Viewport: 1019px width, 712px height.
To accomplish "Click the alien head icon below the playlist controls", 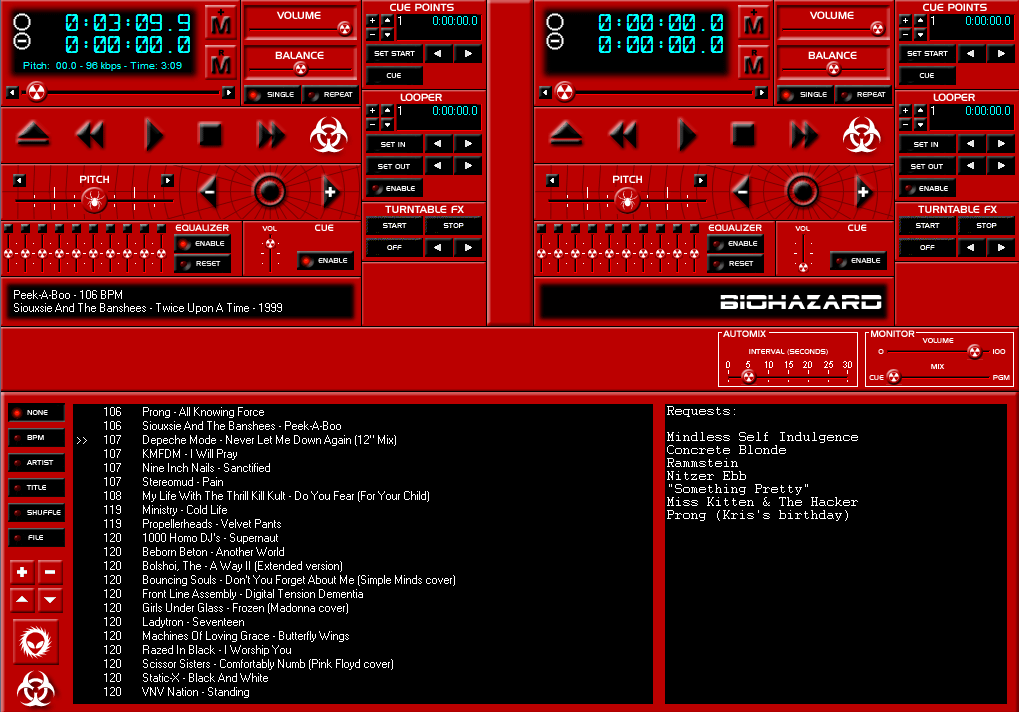I will [35, 642].
